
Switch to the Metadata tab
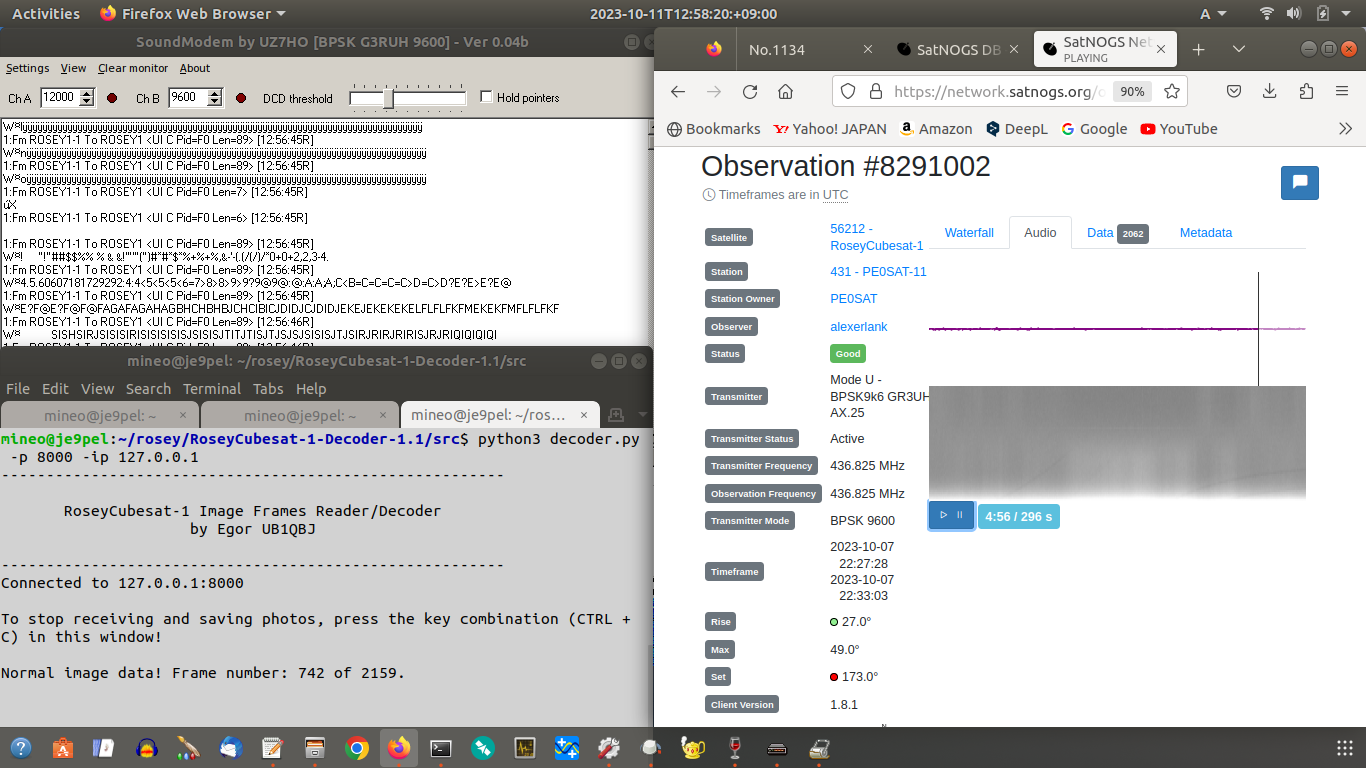pos(1205,232)
